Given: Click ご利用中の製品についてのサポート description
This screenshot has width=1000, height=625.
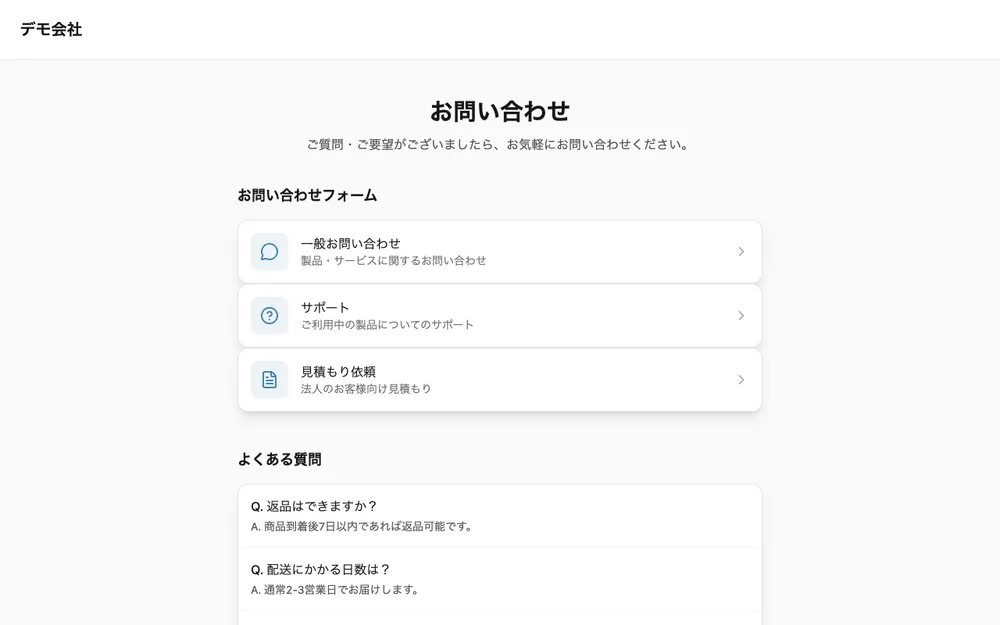Looking at the screenshot, I should [387, 325].
